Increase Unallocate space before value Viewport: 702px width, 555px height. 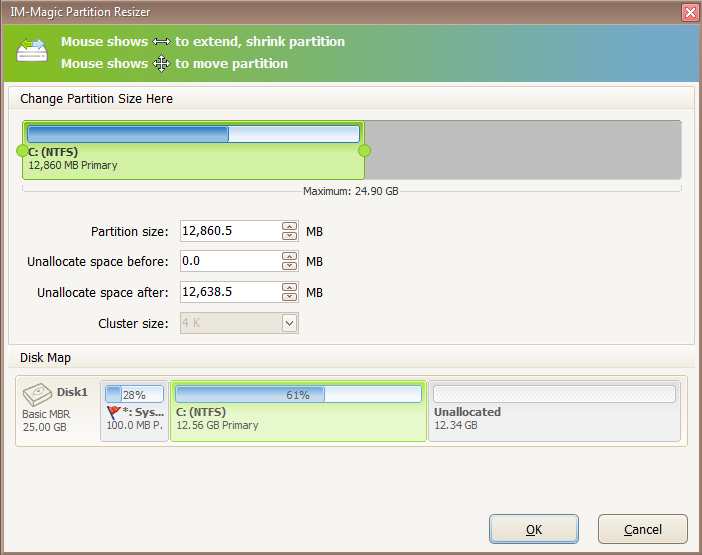click(290, 256)
